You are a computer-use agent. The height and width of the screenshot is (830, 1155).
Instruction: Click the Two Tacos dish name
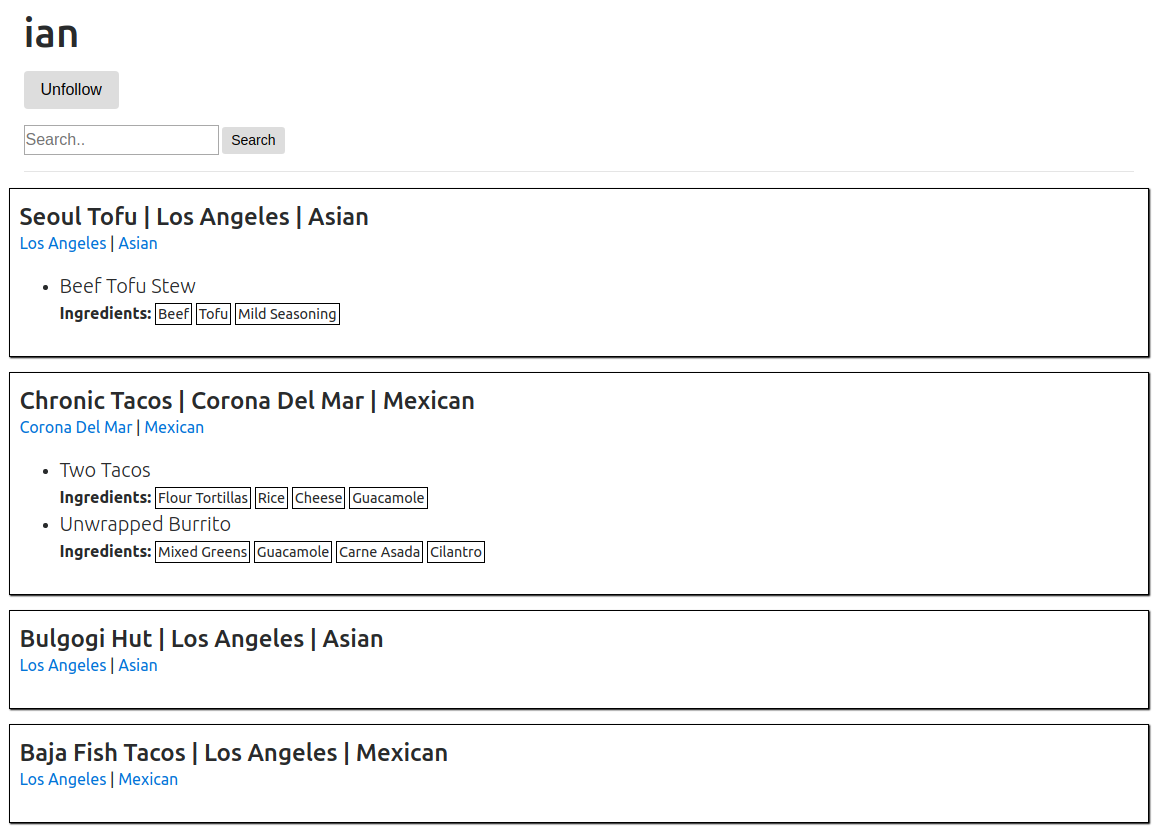[105, 470]
